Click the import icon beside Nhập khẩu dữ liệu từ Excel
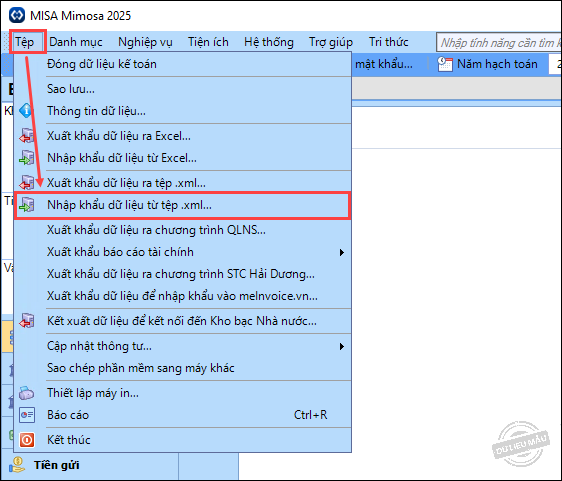The image size is (562, 481). tap(27, 158)
